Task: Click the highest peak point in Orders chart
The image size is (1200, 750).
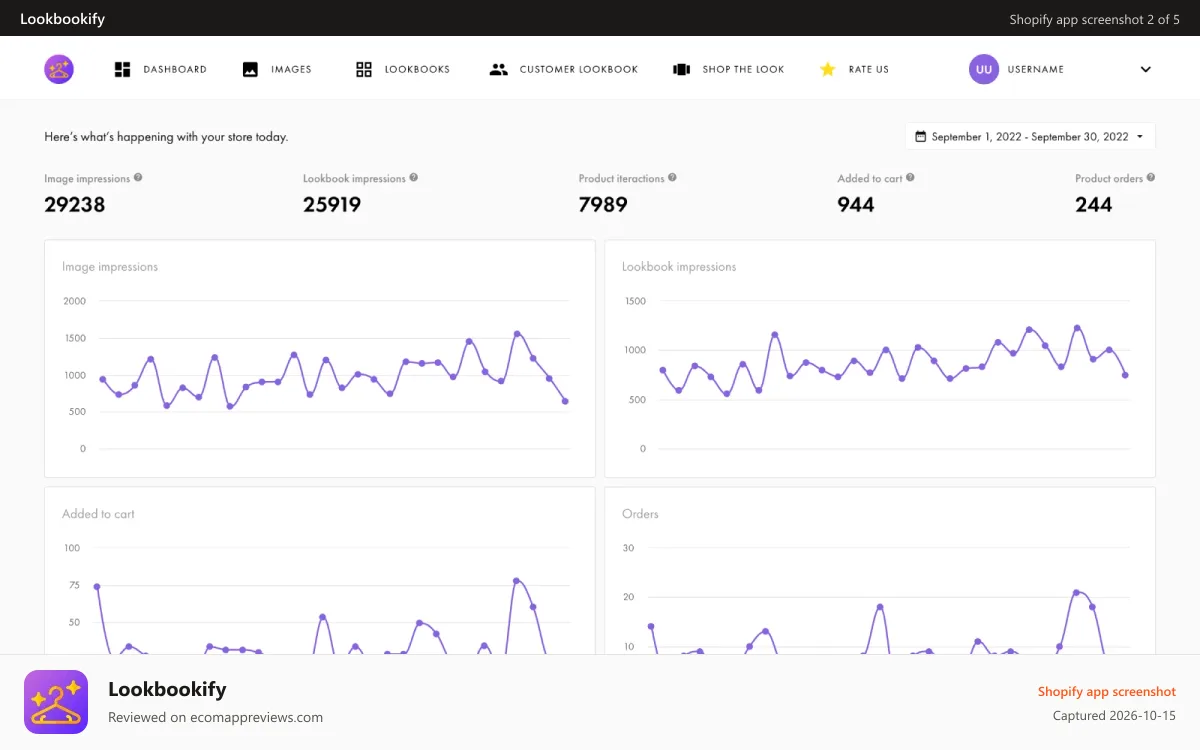Action: pyautogui.click(x=1076, y=593)
